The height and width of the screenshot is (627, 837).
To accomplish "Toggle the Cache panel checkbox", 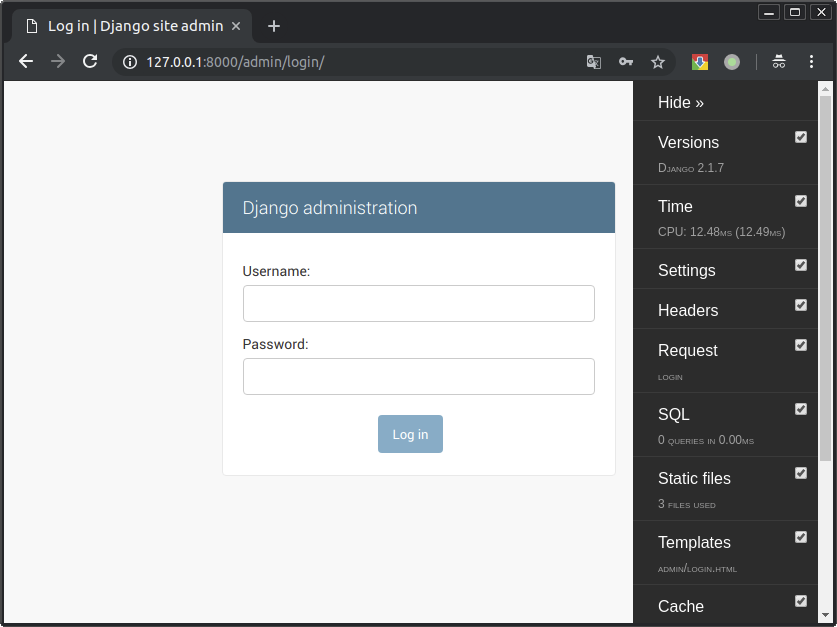I will pos(801,601).
